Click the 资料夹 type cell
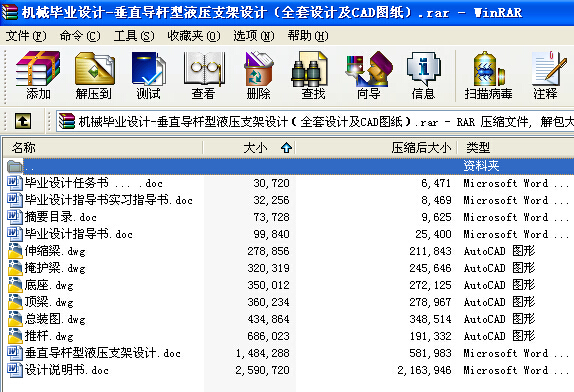This screenshot has height=392, width=574. (481, 166)
